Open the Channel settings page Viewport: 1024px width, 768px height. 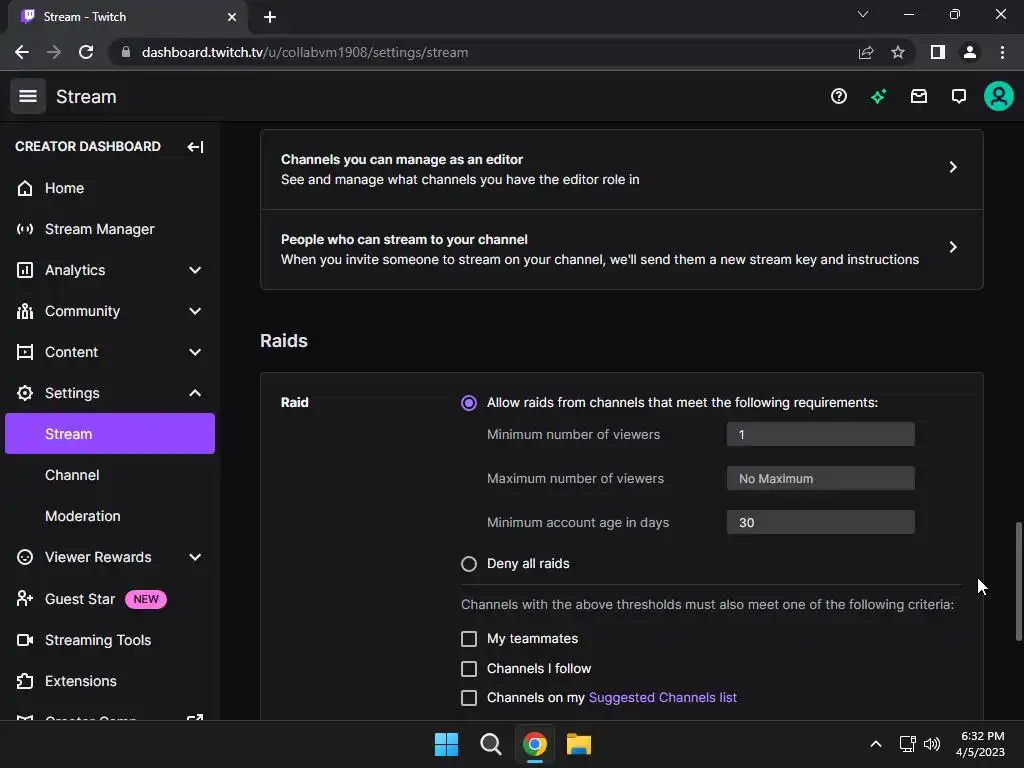110,475
